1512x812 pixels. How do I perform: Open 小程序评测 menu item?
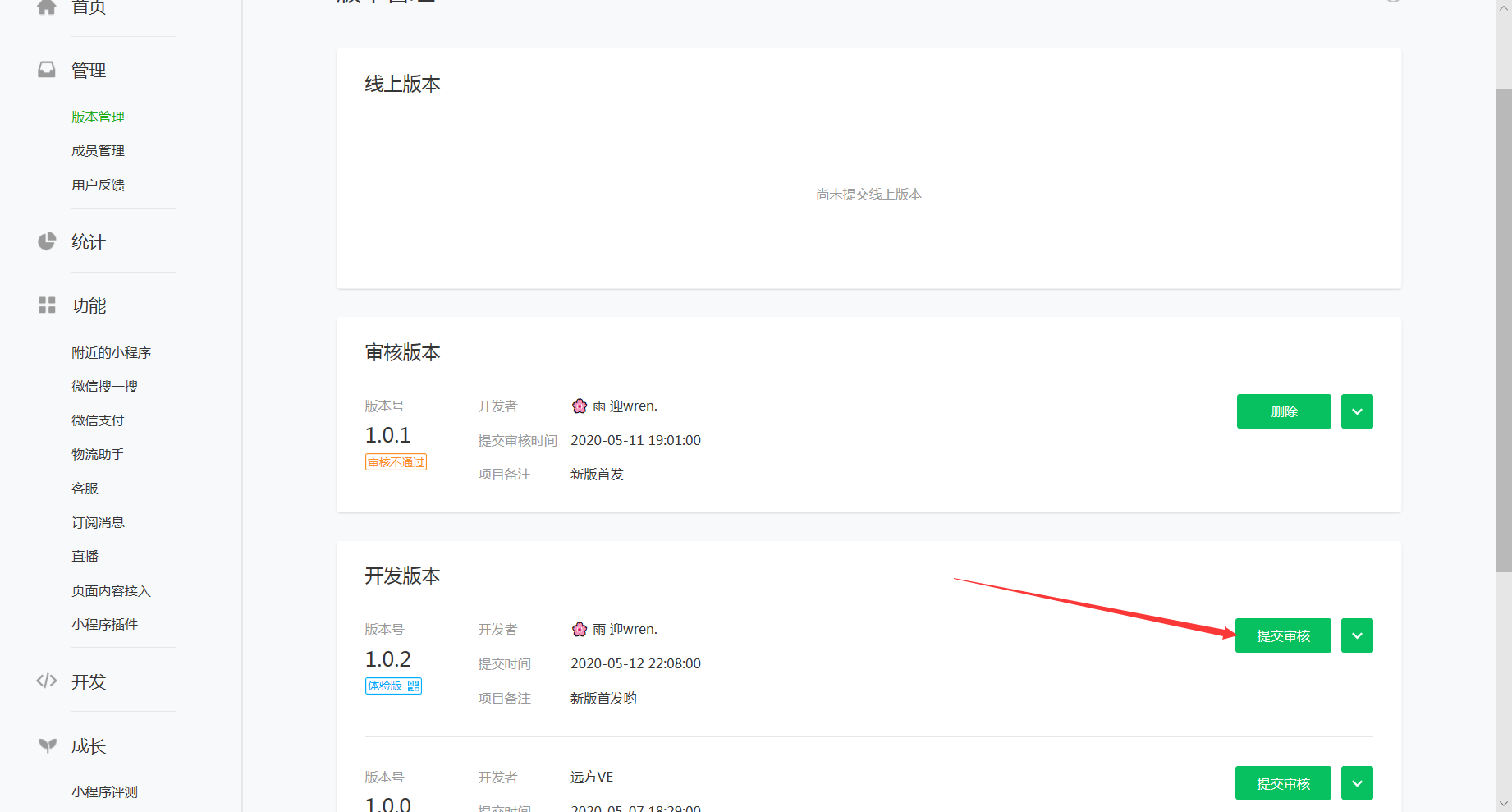(104, 791)
